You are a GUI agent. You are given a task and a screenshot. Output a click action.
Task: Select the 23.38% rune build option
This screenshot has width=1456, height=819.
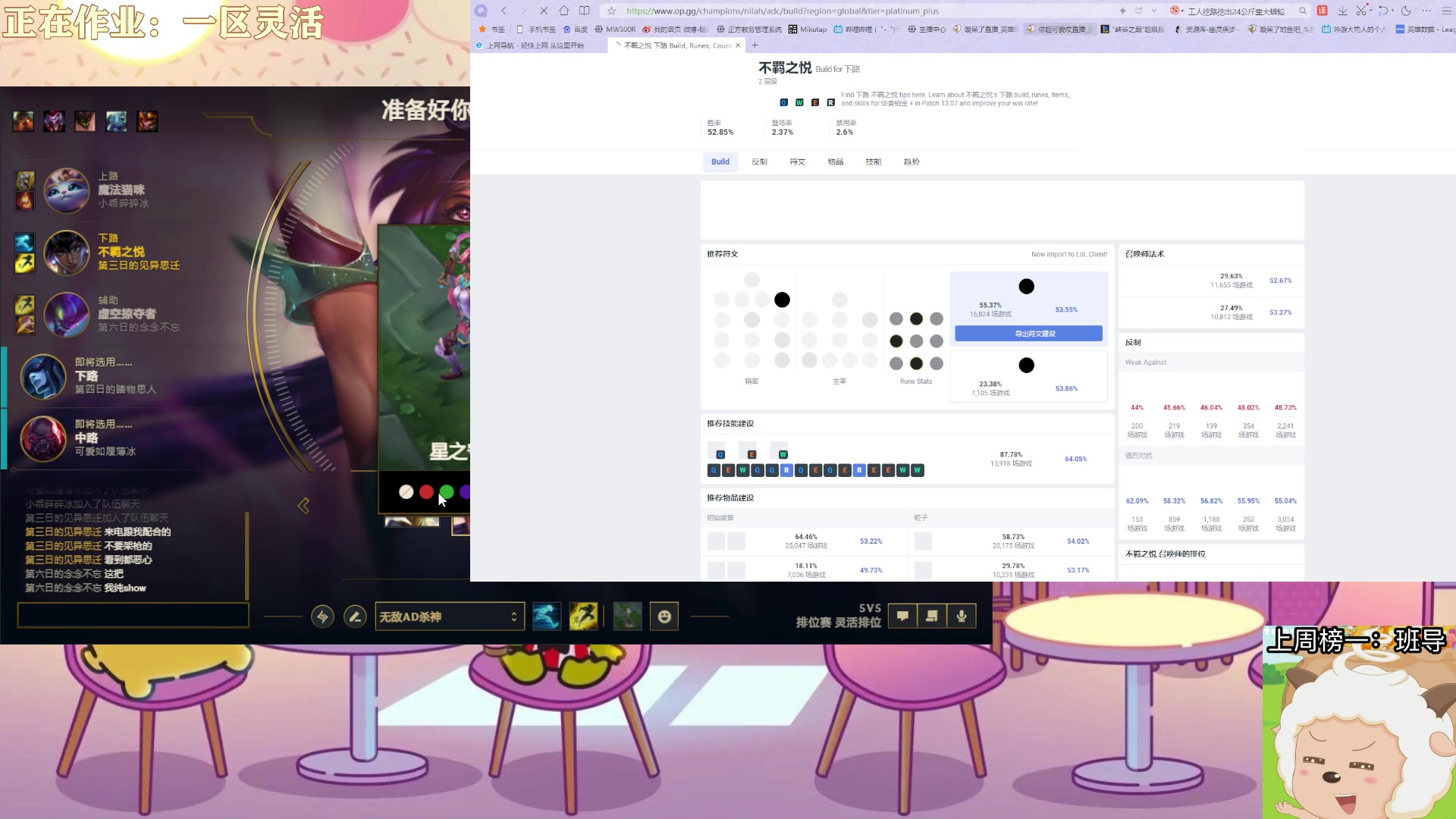pyautogui.click(x=1028, y=376)
